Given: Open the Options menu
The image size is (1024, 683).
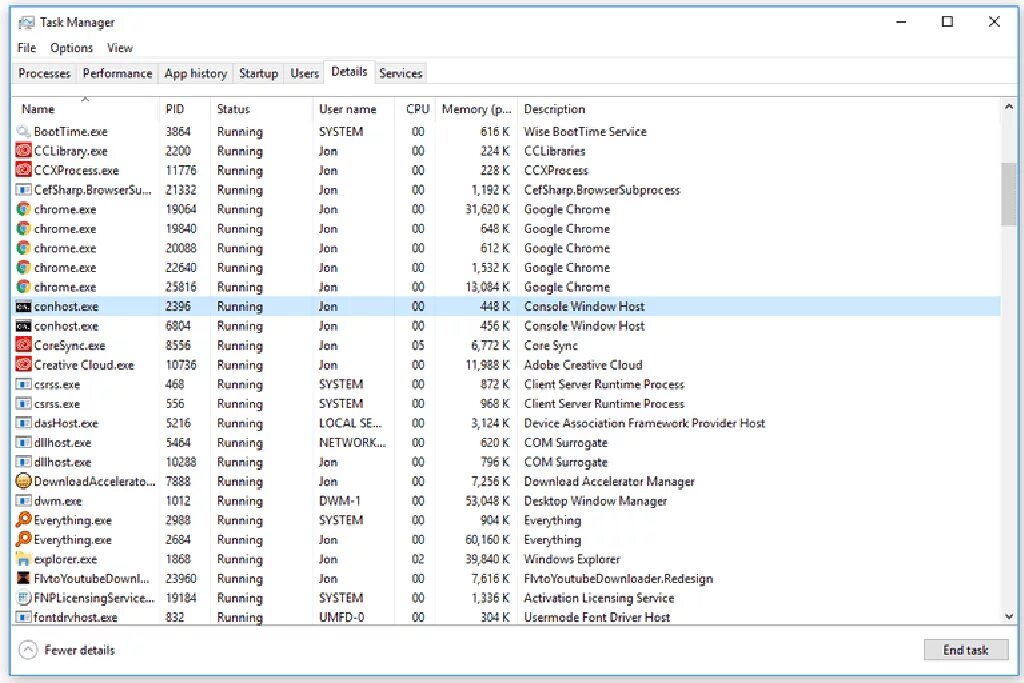Looking at the screenshot, I should coord(71,48).
